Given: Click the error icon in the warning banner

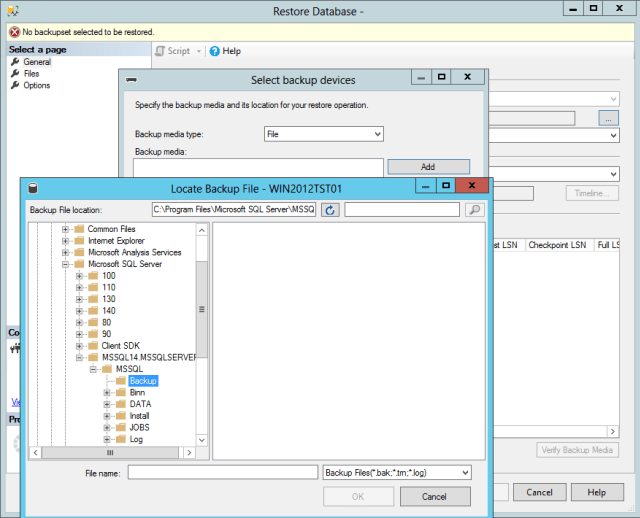Looking at the screenshot, I should (x=15, y=32).
